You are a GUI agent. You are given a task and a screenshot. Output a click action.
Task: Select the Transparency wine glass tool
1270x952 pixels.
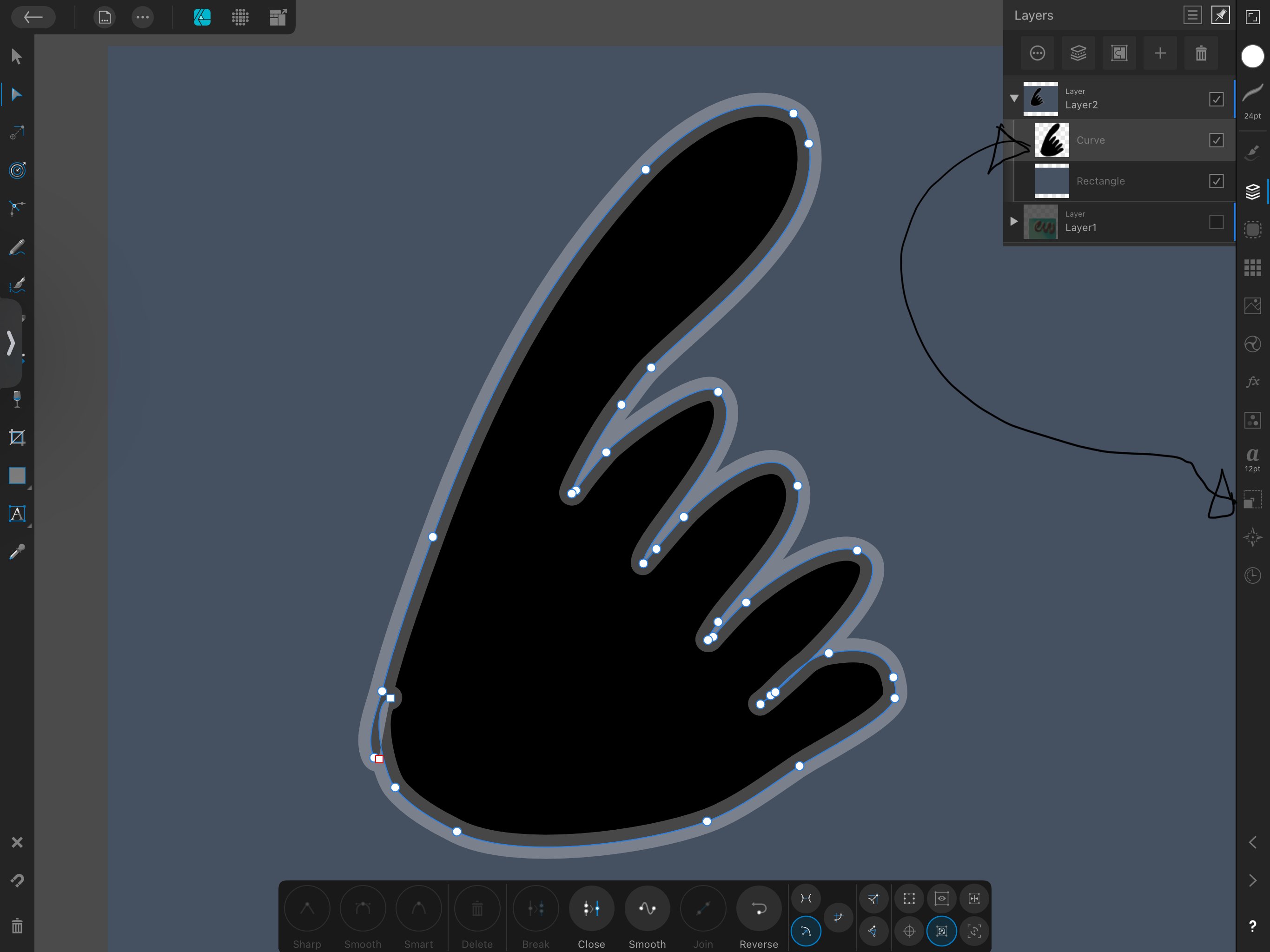17,400
